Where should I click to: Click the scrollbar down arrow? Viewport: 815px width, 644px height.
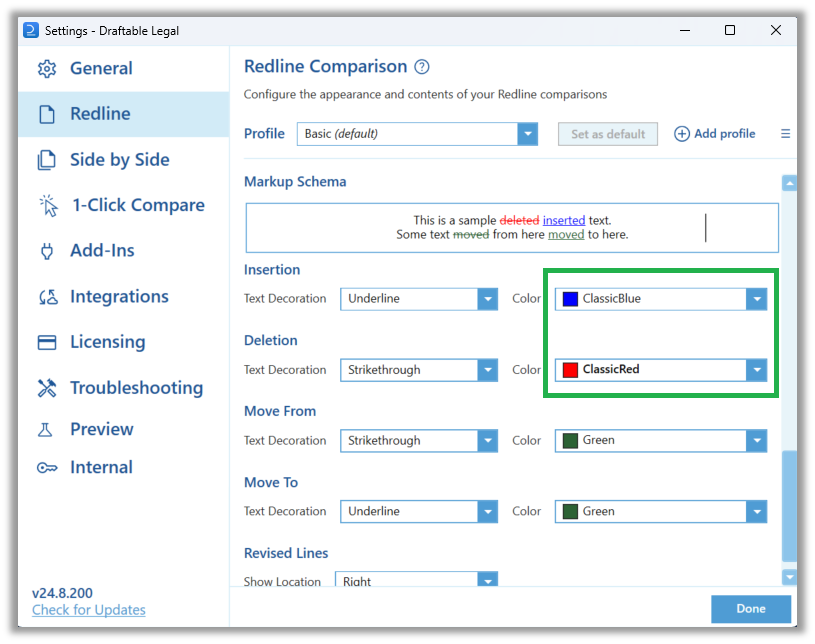(789, 577)
